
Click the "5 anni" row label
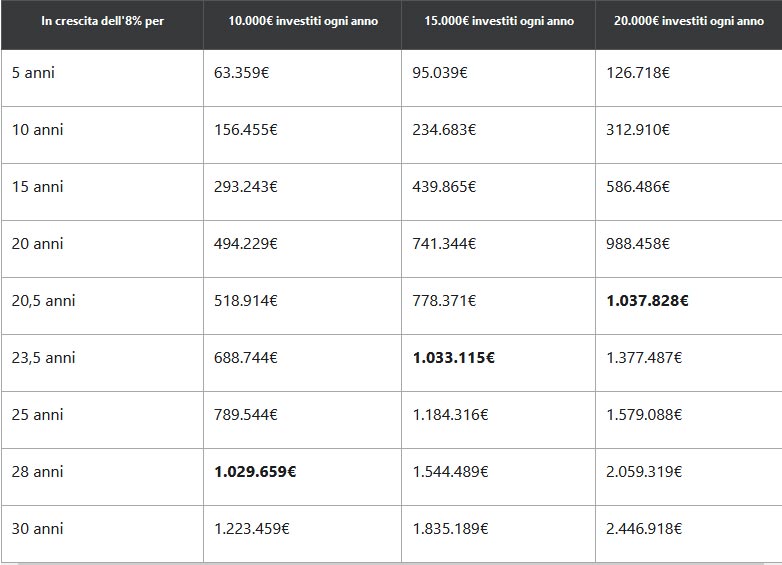[x=35, y=72]
